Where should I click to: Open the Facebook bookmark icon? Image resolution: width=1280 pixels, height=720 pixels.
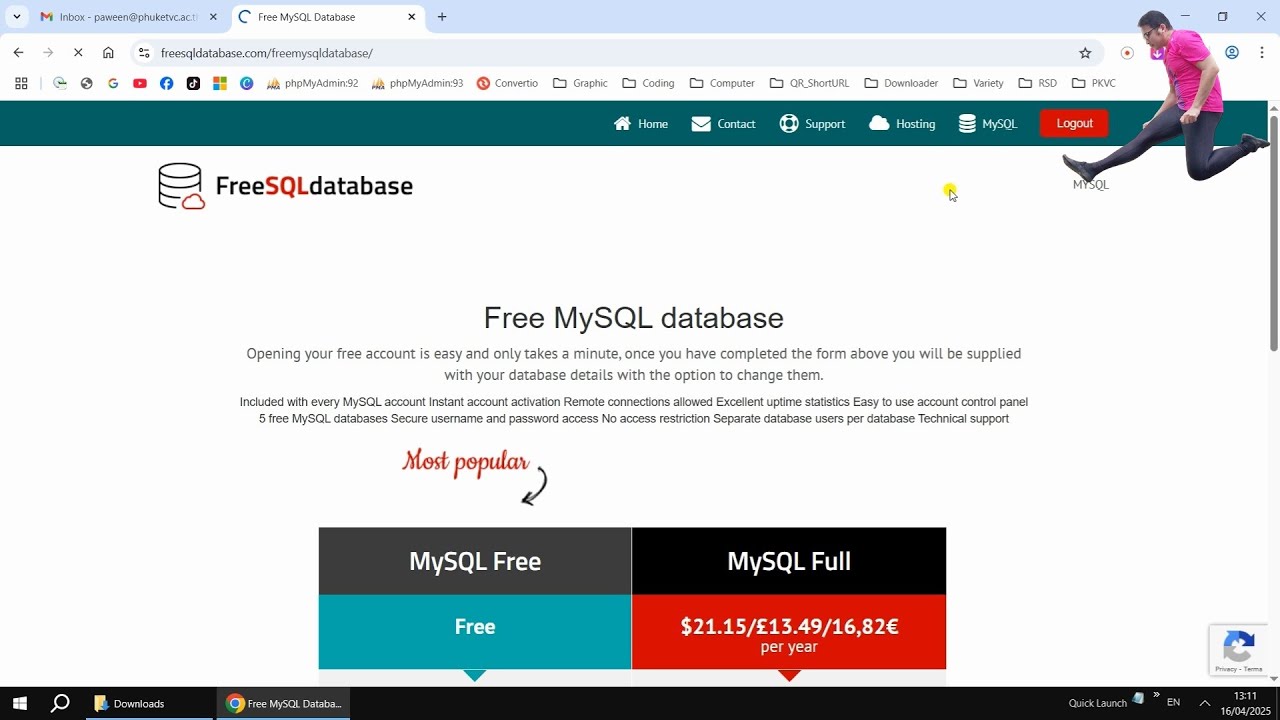[x=166, y=83]
